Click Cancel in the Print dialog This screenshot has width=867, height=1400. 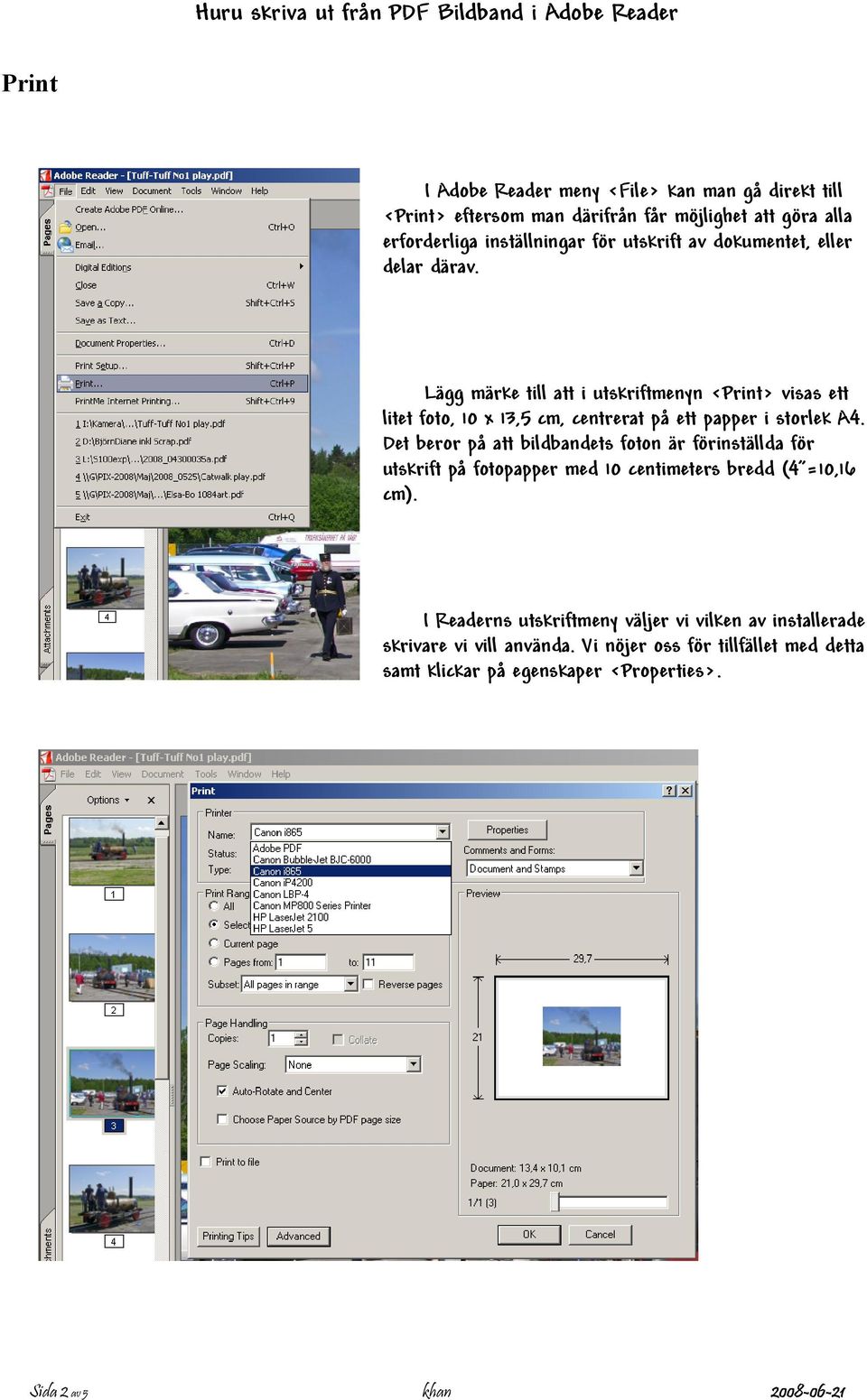[600, 1234]
